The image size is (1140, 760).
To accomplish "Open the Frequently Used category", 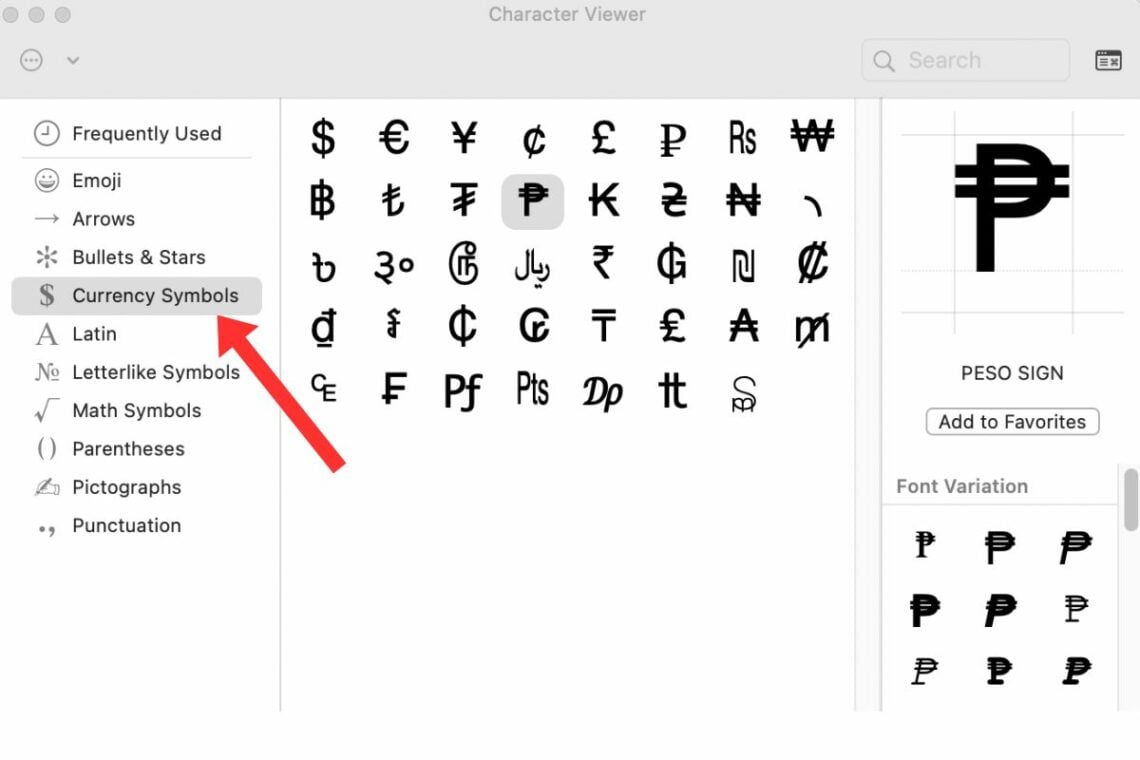I will pos(136,134).
